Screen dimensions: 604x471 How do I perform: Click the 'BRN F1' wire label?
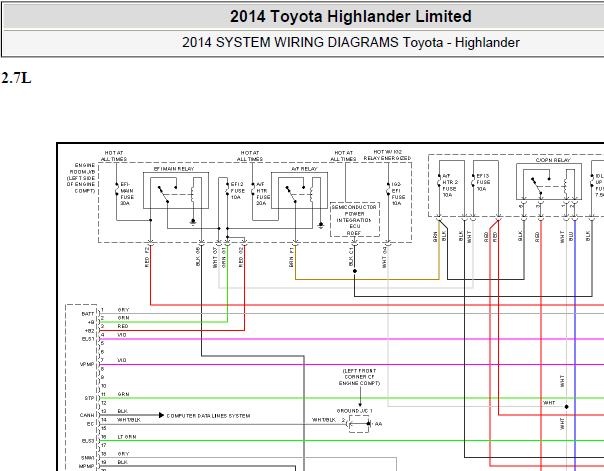[291, 257]
